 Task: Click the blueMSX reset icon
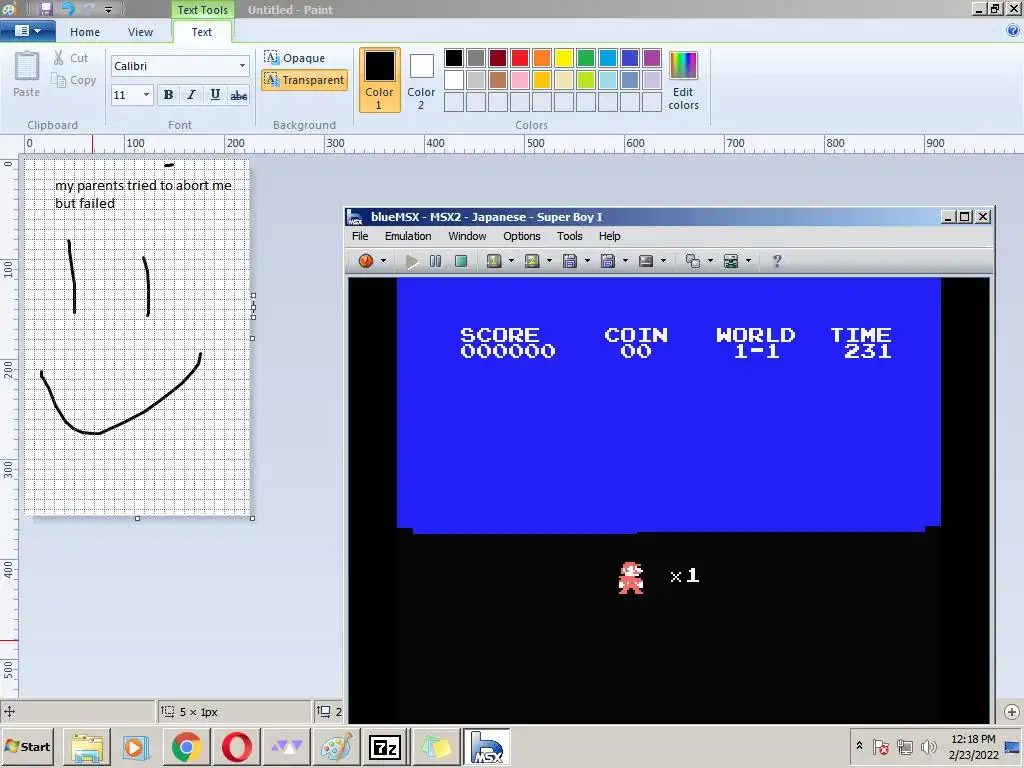(366, 261)
